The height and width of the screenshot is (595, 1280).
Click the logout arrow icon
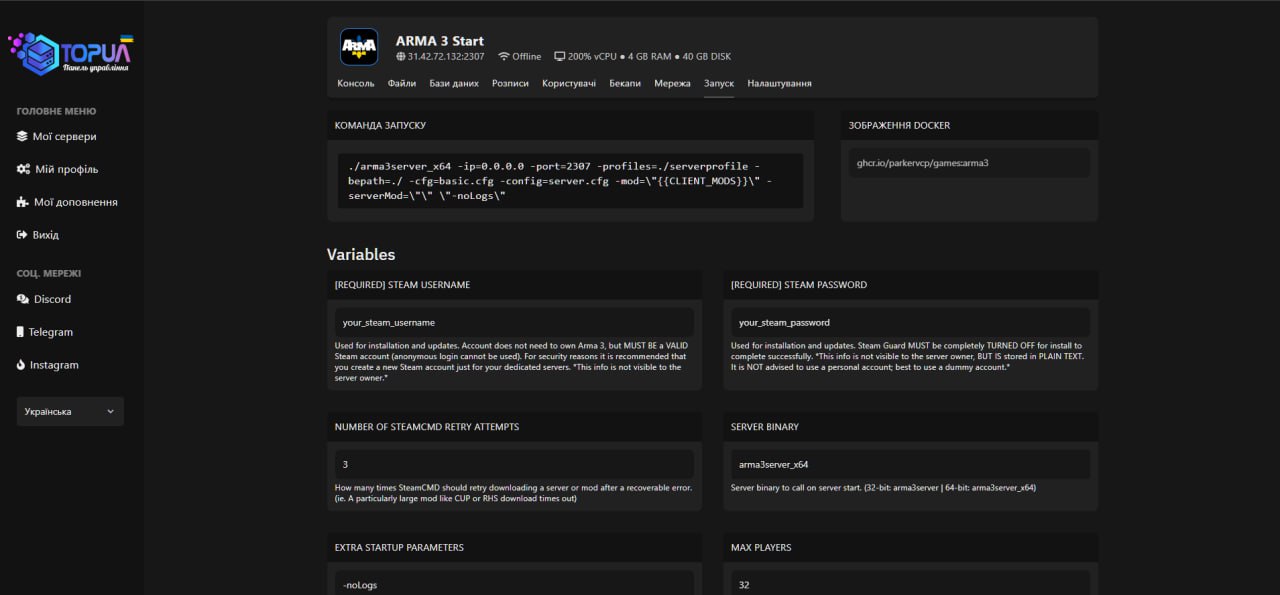click(23, 235)
